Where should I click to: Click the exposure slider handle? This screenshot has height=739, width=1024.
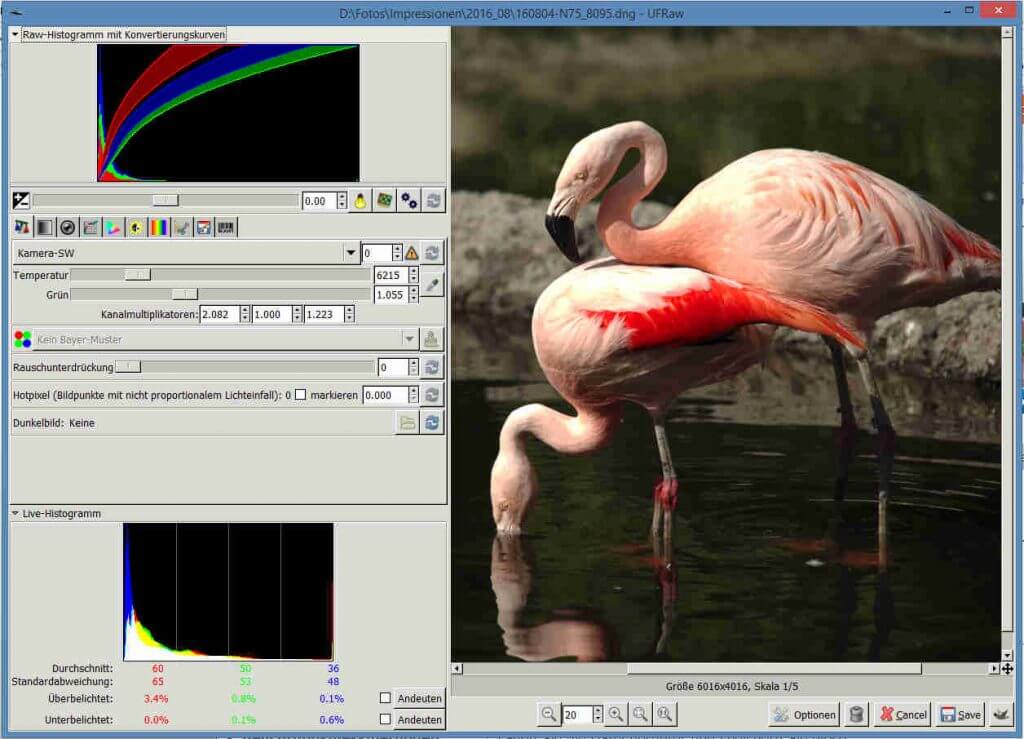pyautogui.click(x=165, y=200)
